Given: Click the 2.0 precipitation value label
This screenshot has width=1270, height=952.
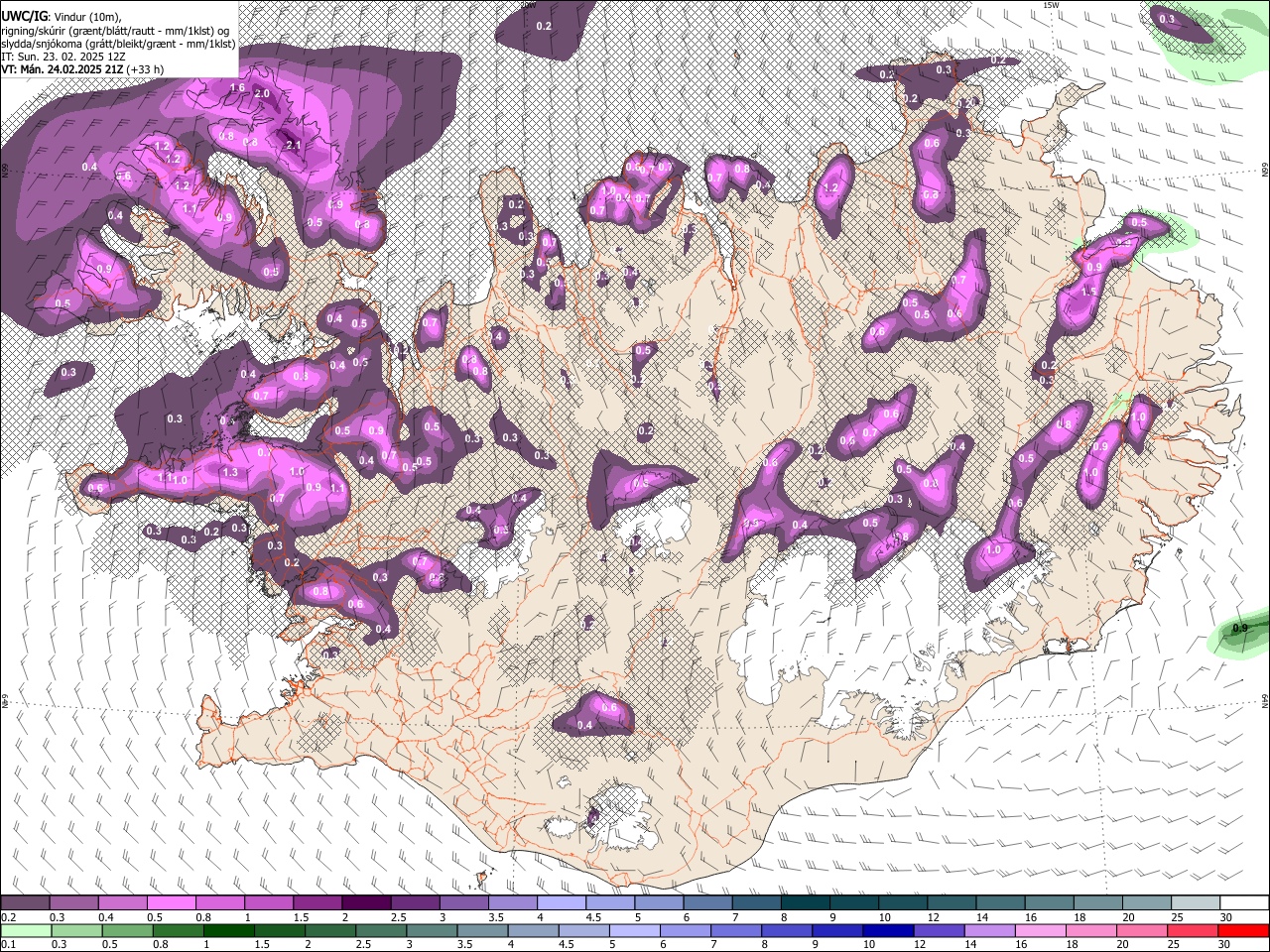Looking at the screenshot, I should 262,93.
